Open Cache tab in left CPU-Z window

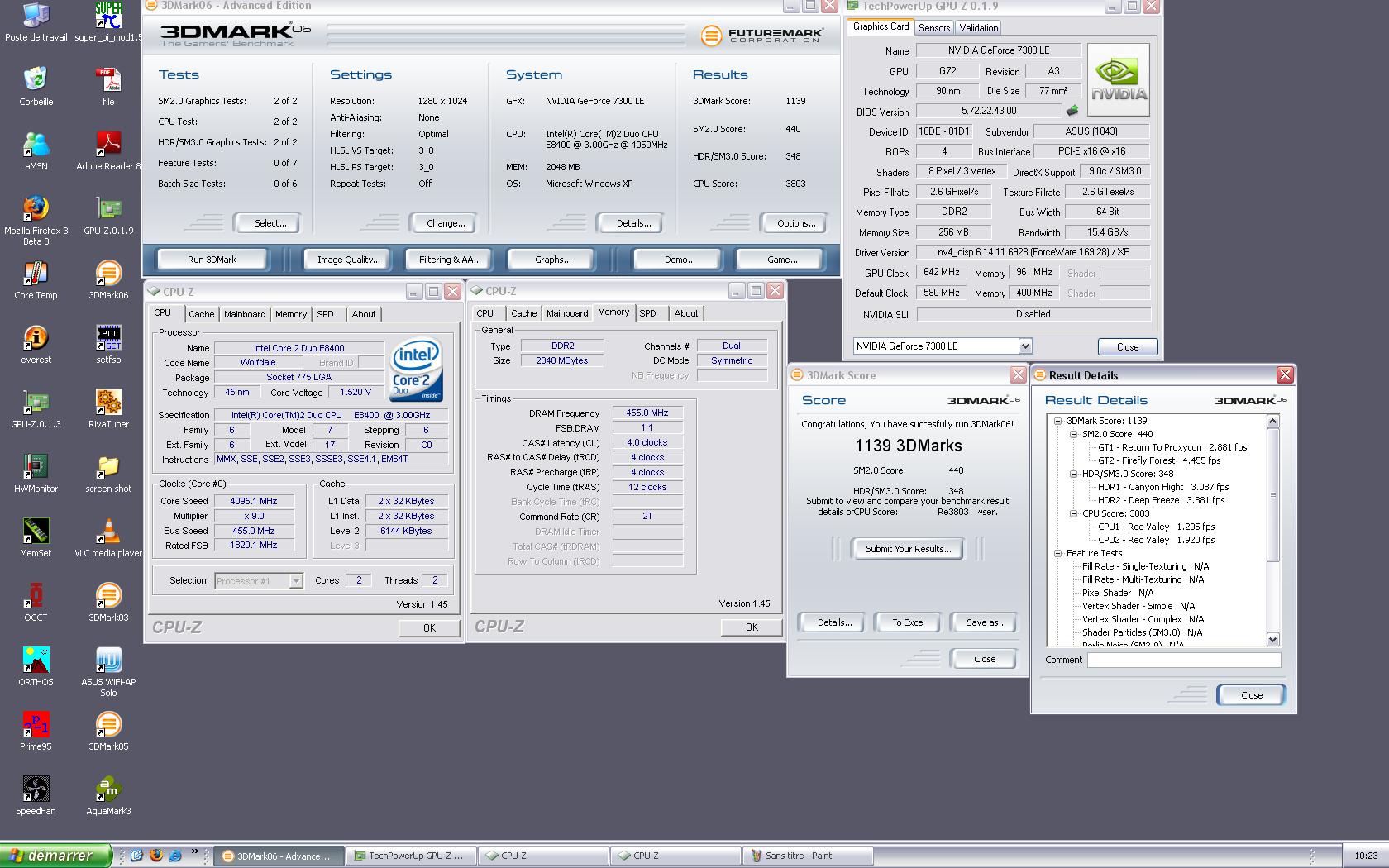(x=201, y=314)
